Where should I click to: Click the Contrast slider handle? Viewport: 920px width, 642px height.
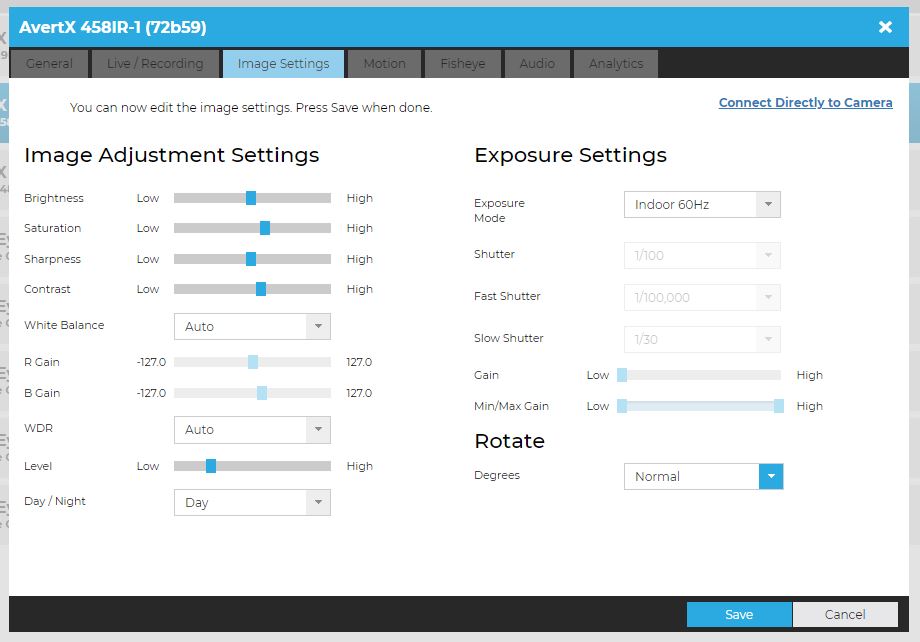click(x=261, y=289)
